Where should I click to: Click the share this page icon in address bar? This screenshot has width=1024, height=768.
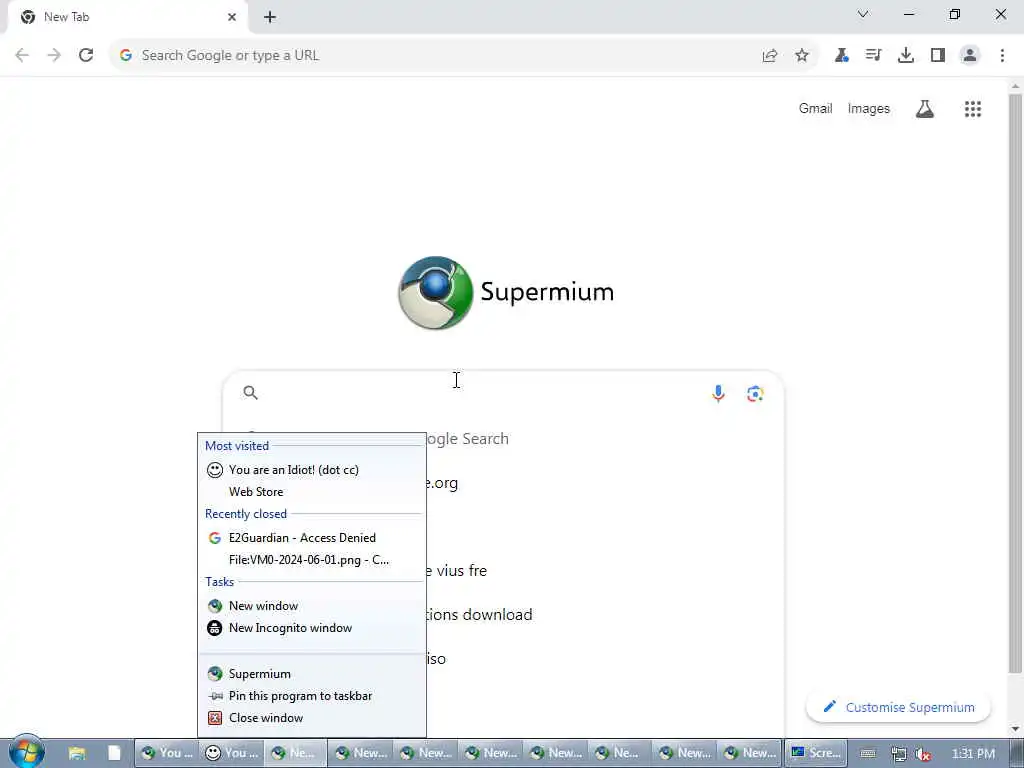click(x=770, y=56)
